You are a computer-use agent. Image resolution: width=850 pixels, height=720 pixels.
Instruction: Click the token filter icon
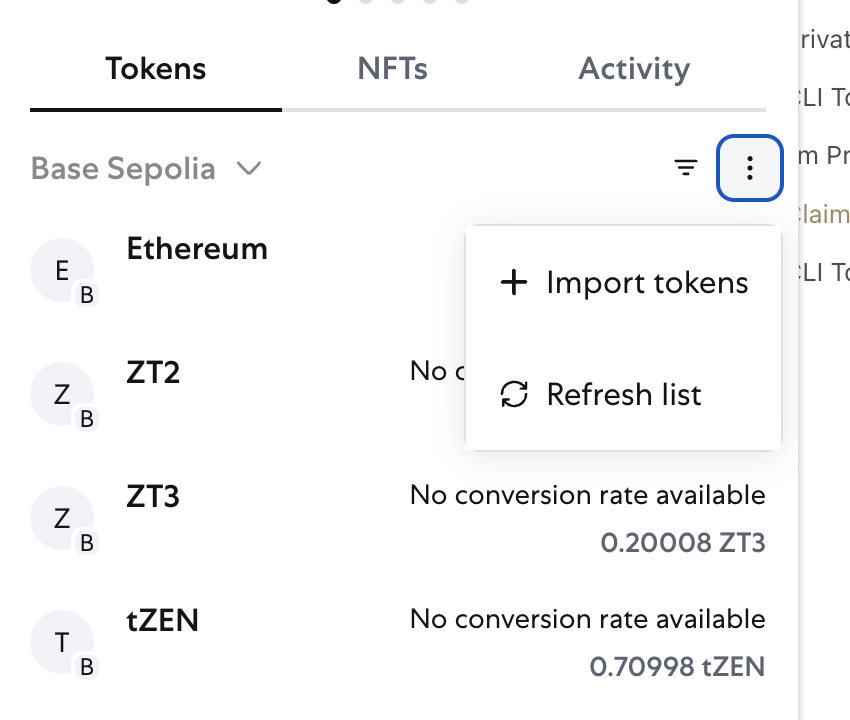coord(686,168)
